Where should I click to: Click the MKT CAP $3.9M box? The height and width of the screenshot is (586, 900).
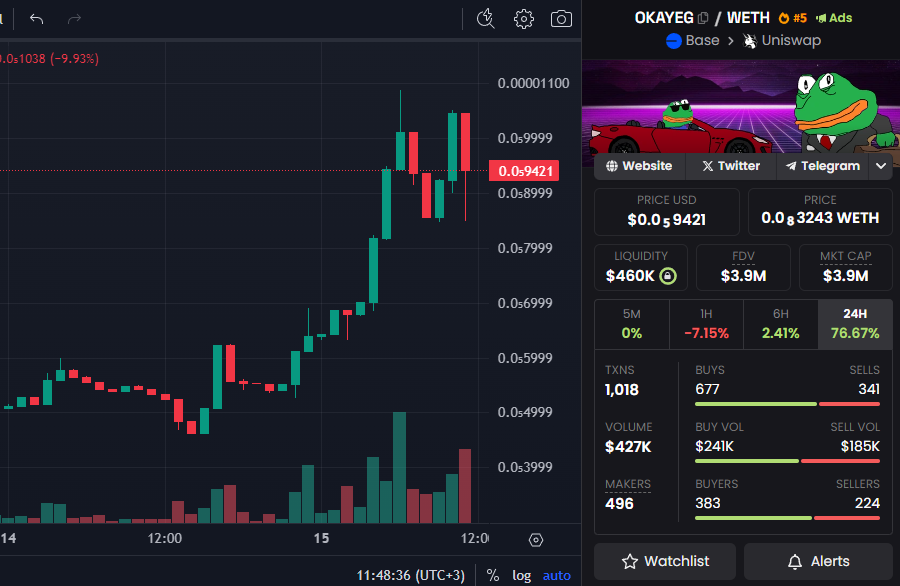coord(845,267)
